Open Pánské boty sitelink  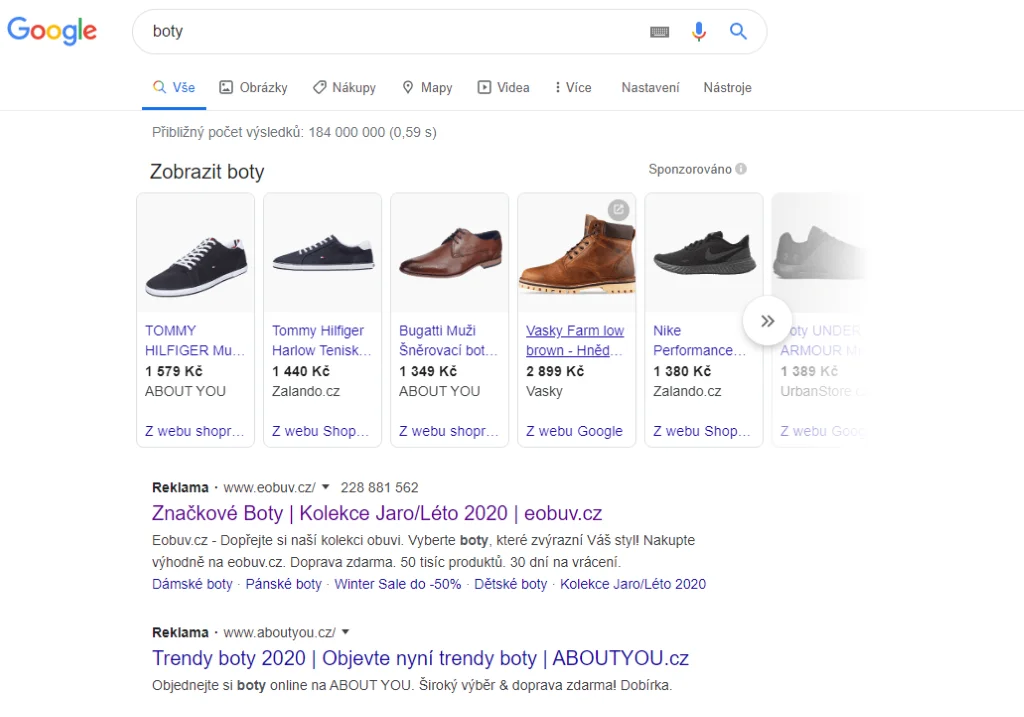[x=283, y=584]
